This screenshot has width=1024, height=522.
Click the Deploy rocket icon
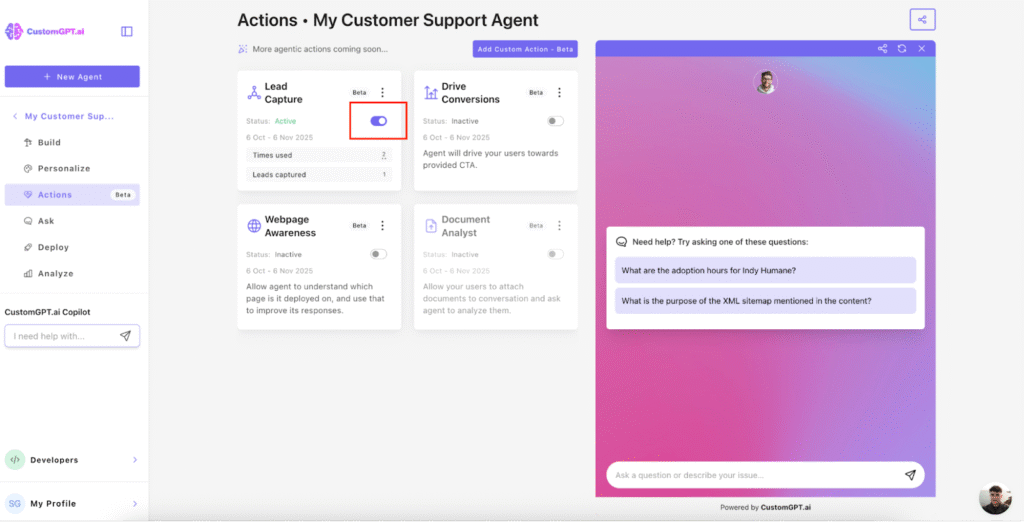(28, 247)
